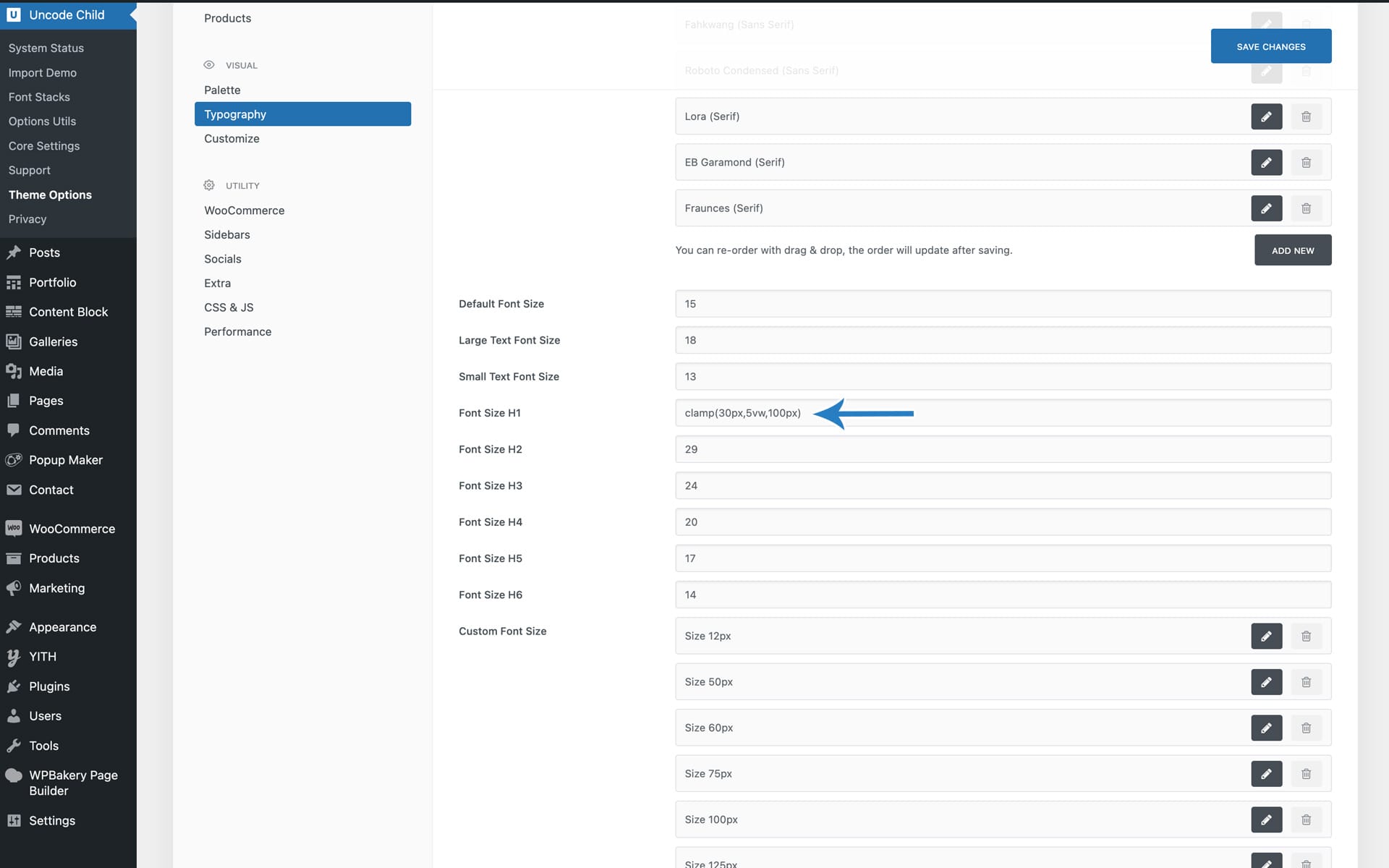
Task: Click pencil icon for Fraunces (Serif)
Action: 1266,208
